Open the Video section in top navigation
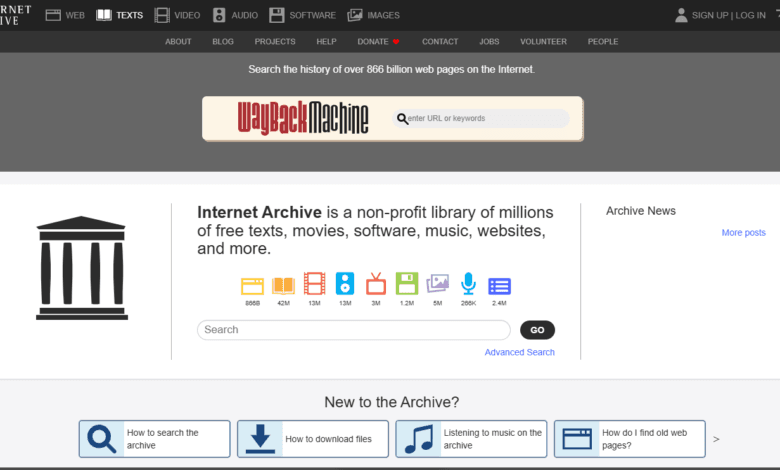 [177, 15]
